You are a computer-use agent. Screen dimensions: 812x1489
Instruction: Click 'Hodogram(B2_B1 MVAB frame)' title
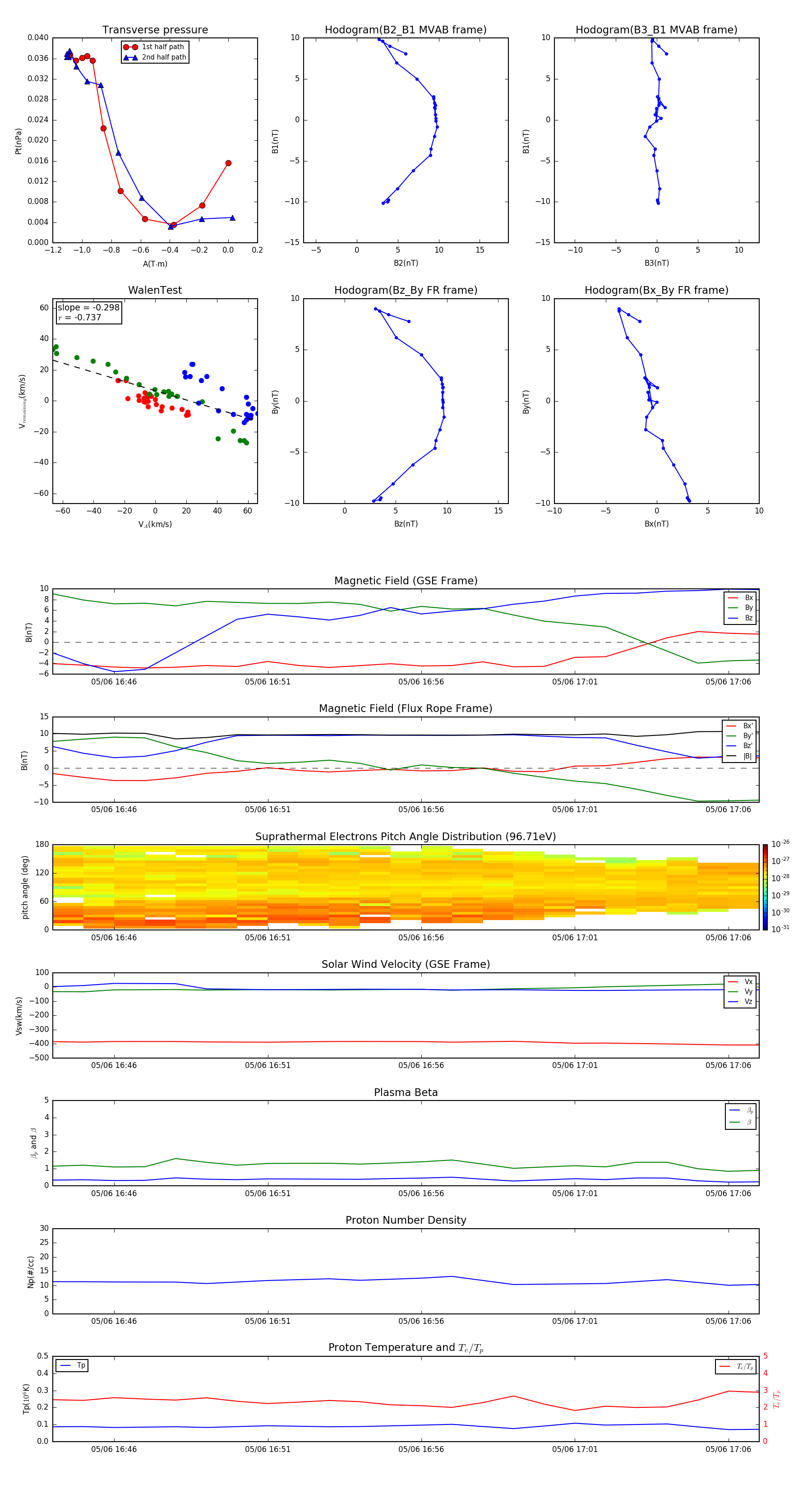click(x=406, y=30)
